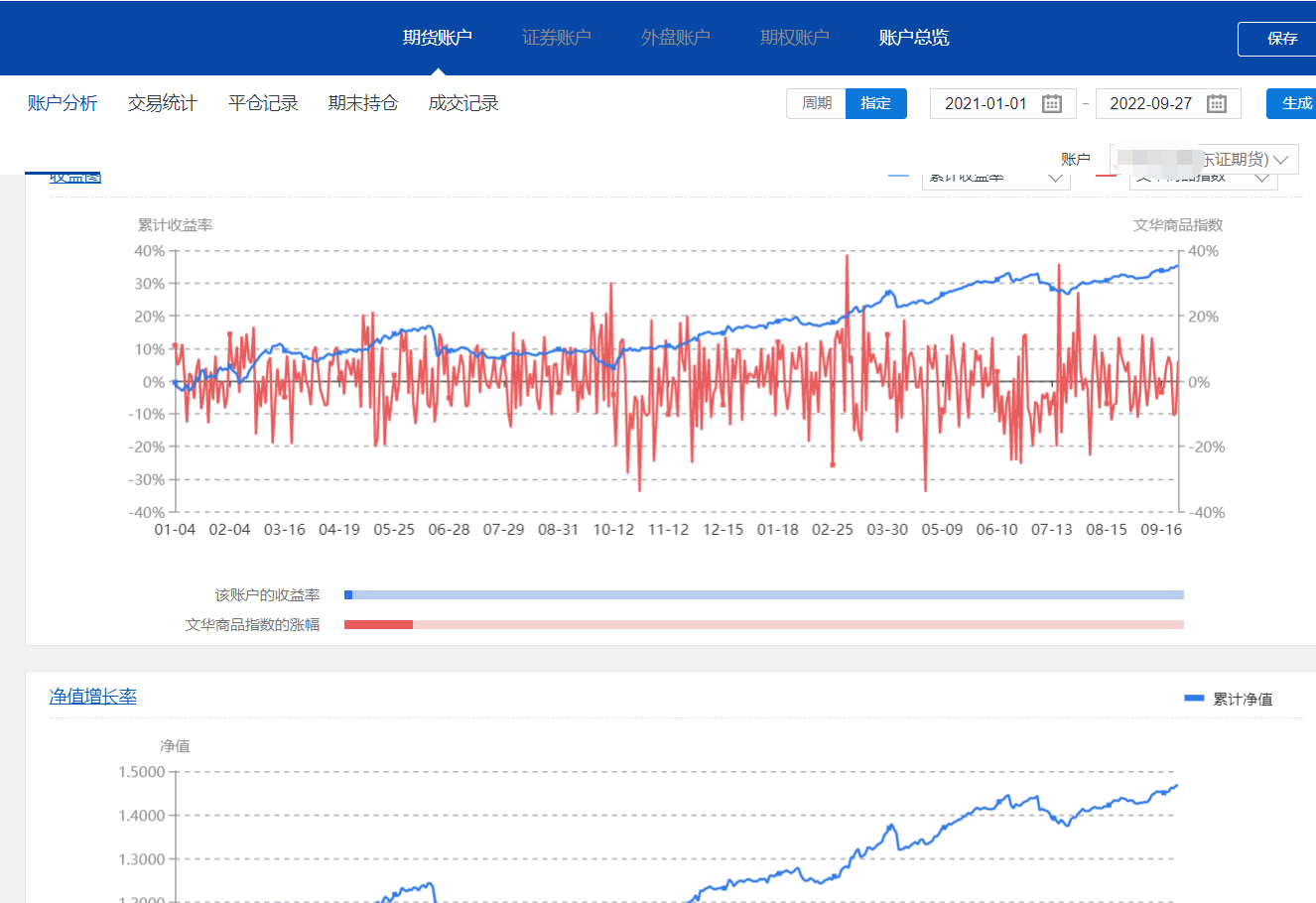Click the 生成 button
Screen dimensions: 1316x903
click(x=1291, y=103)
